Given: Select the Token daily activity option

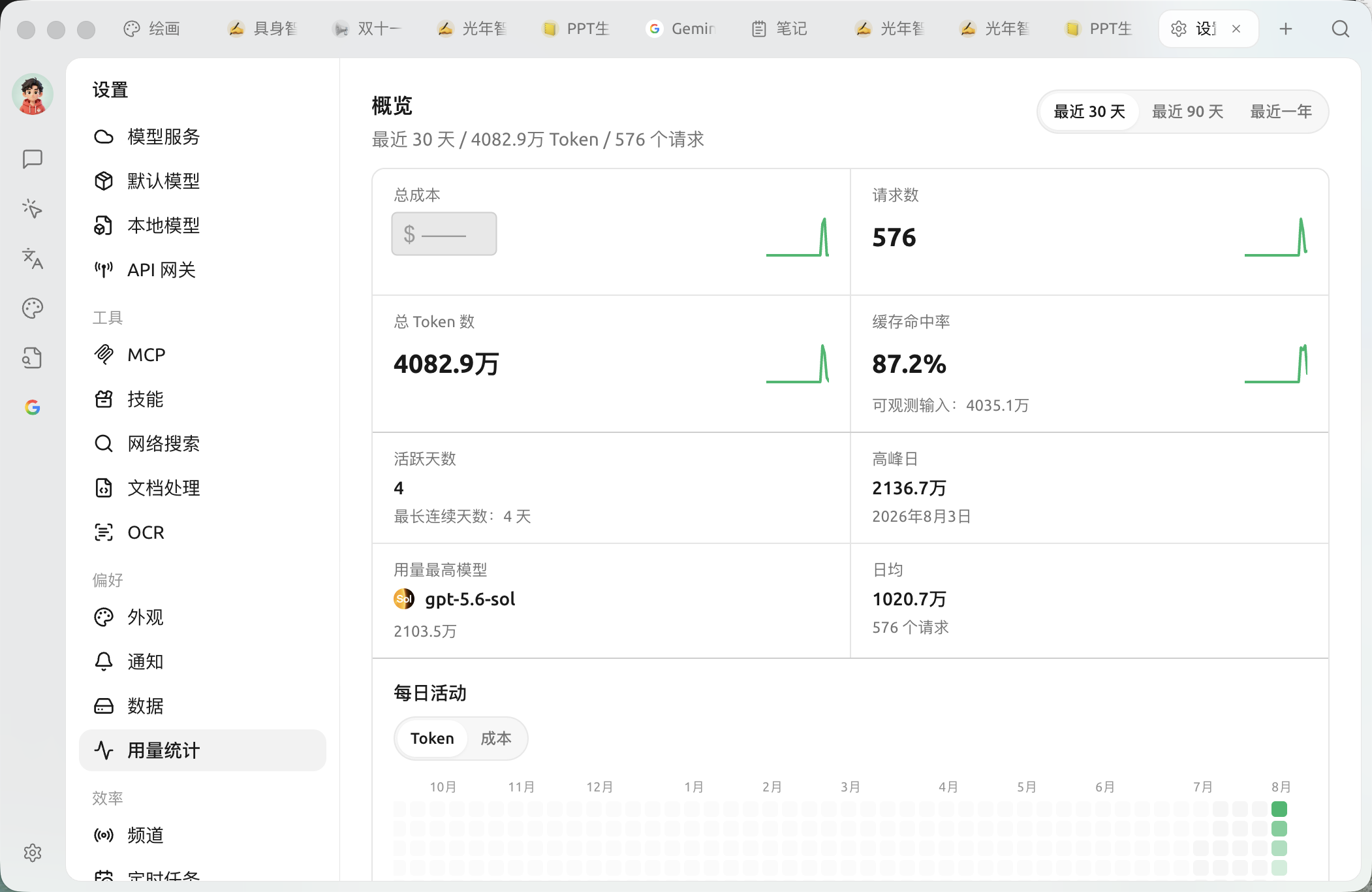Looking at the screenshot, I should [x=432, y=739].
